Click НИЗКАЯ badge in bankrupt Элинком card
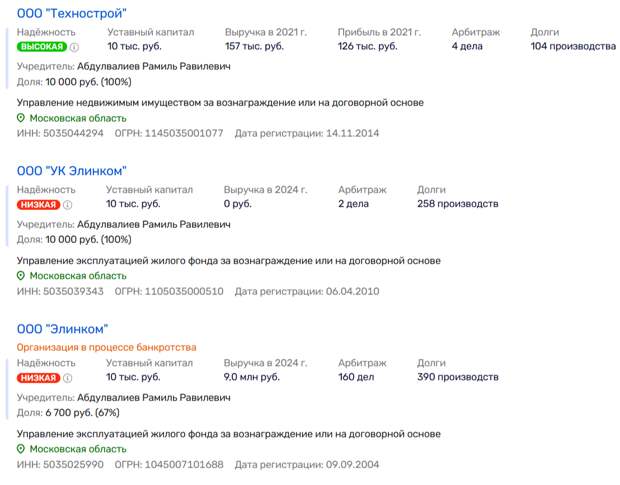This screenshot has height=485, width=620. 38,378
